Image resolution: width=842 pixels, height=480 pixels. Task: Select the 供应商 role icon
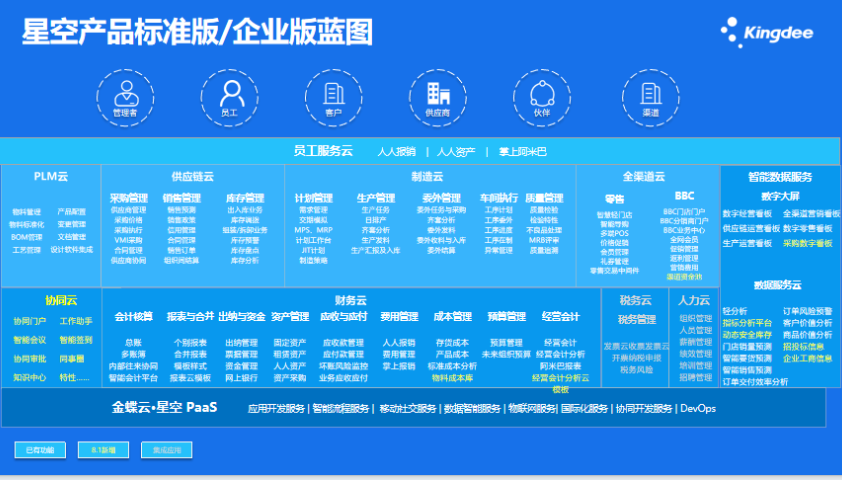(438, 98)
